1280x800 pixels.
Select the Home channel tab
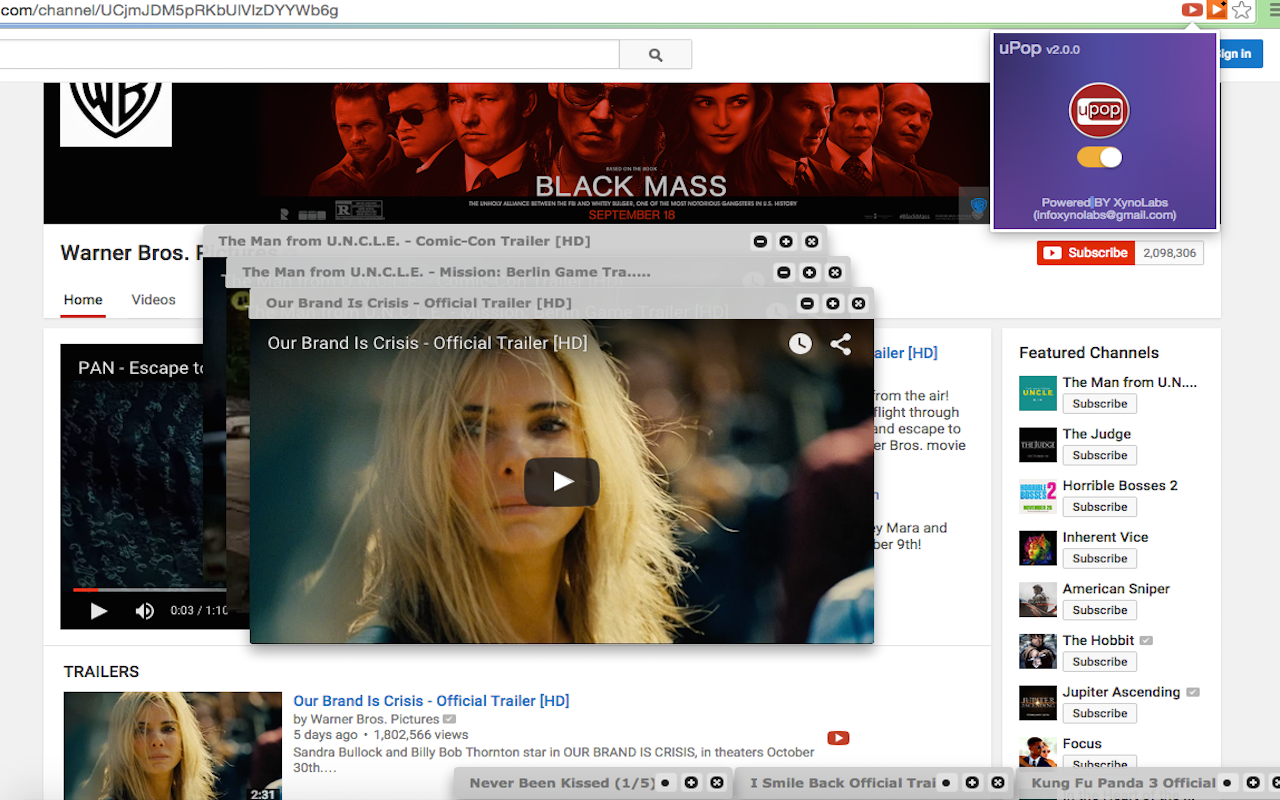tap(83, 300)
